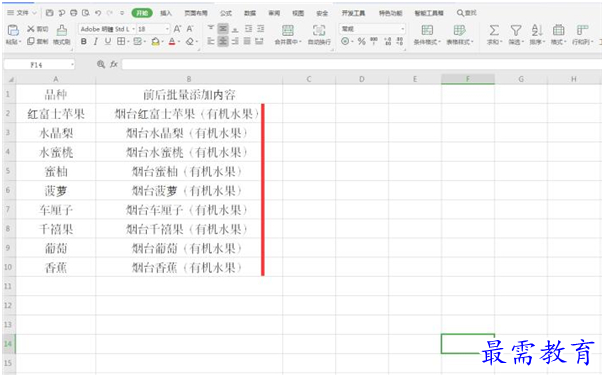Open the 公式 ribbon tab
Viewport: 603px width, 384px height.
pos(226,13)
